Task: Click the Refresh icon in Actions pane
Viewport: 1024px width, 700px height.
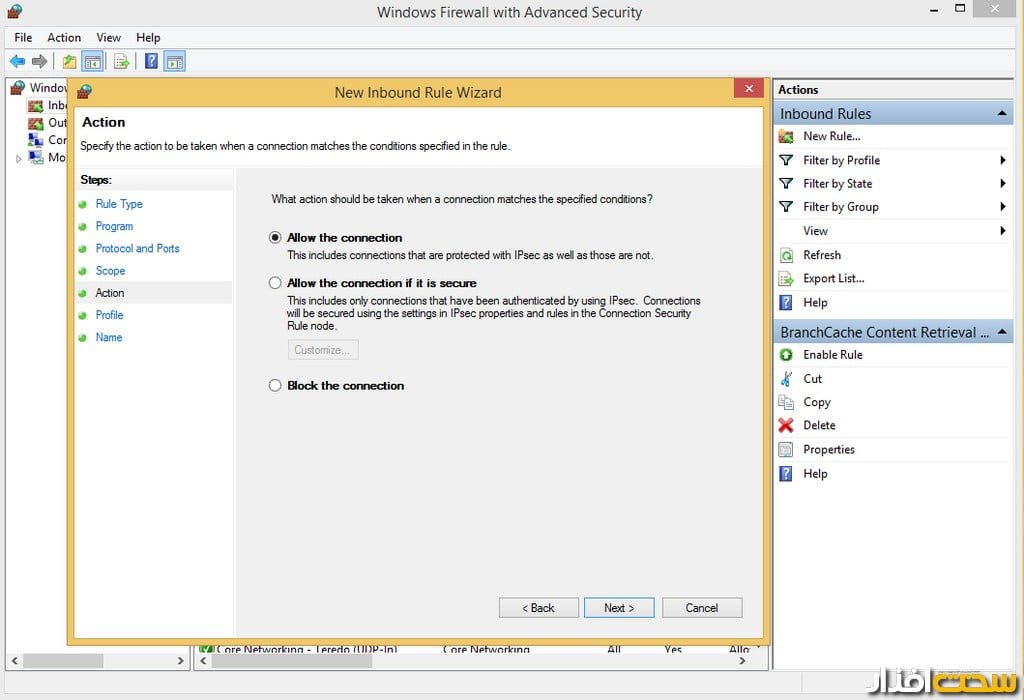Action: [786, 255]
